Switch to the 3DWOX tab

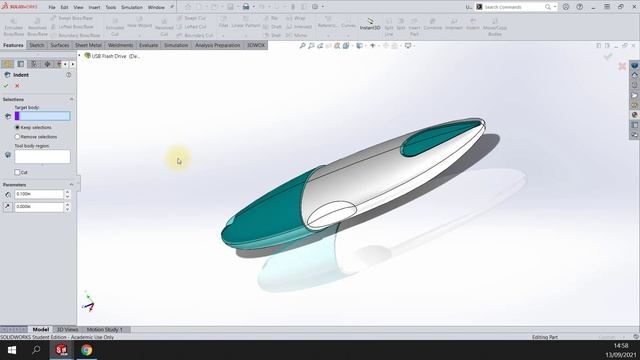pos(256,45)
